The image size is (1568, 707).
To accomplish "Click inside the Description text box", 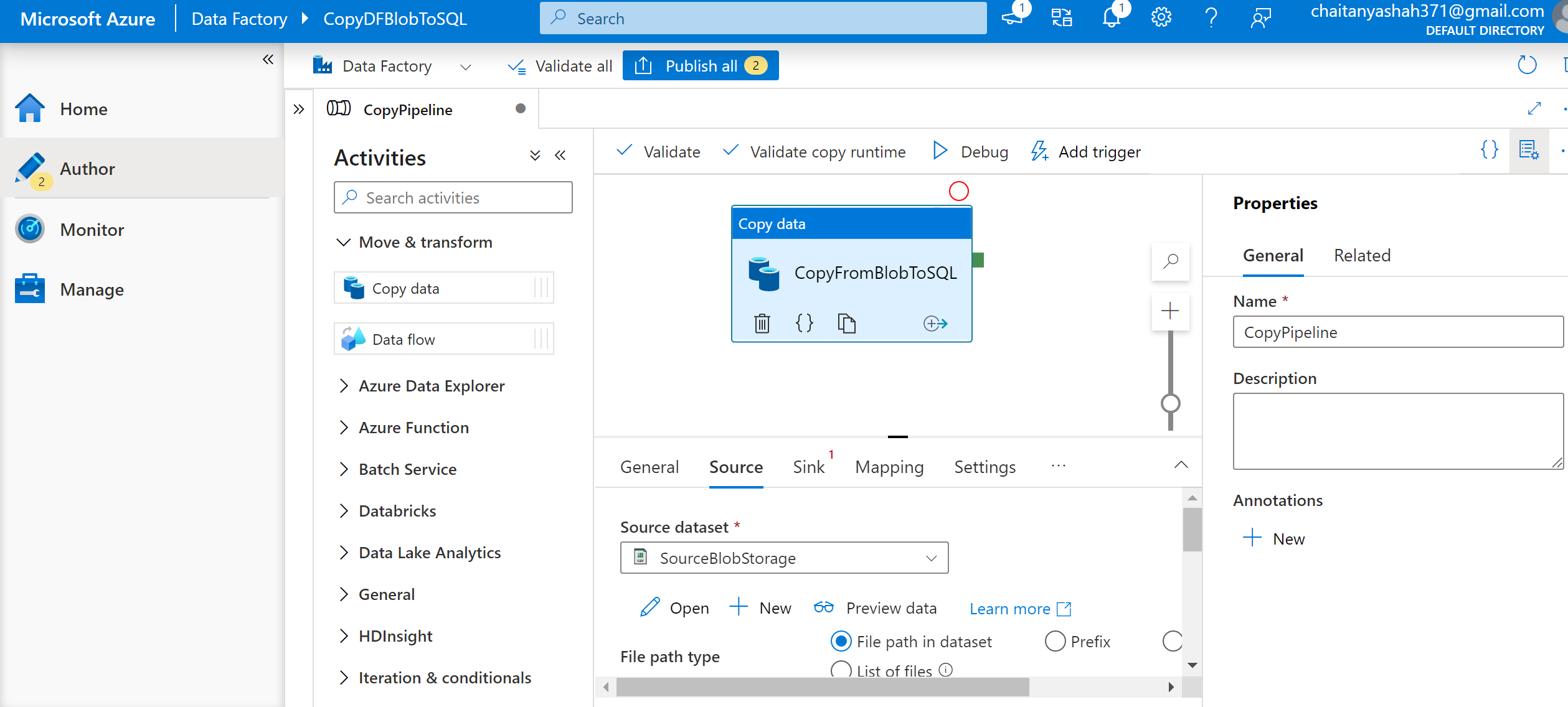I will (1397, 431).
